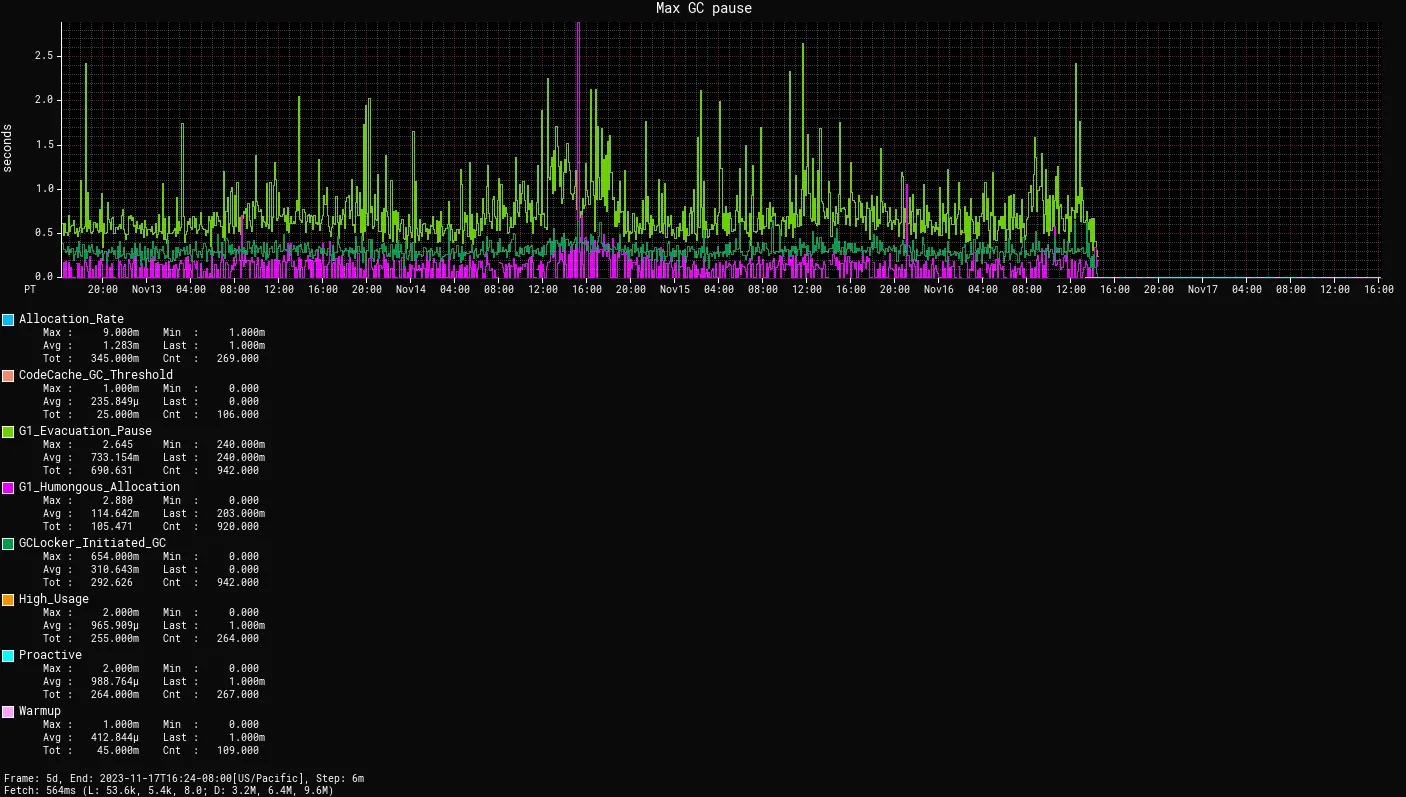Click the Nov15 date label on x-axis
The image size is (1406, 797).
click(674, 290)
